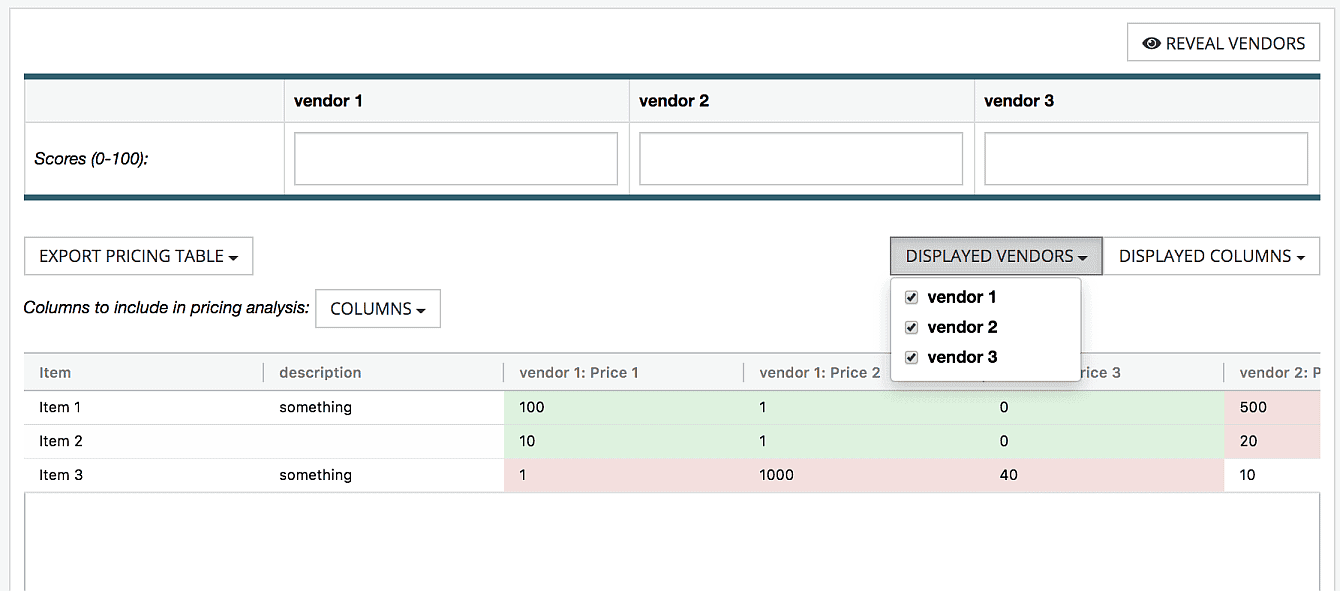This screenshot has width=1340, height=591.
Task: Click the green cell with value 100
Action: pyautogui.click(x=624, y=407)
